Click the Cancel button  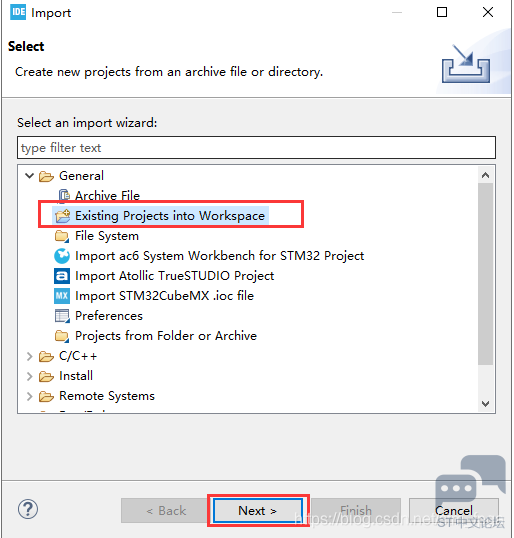click(454, 511)
